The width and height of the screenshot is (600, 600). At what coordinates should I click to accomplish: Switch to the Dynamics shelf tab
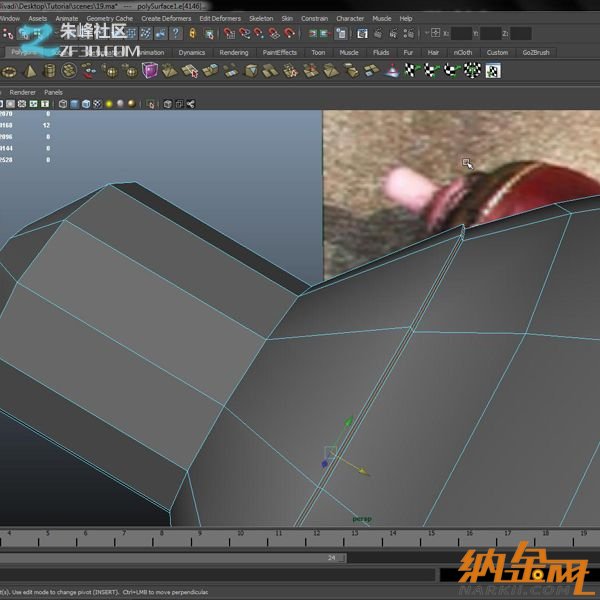tap(192, 52)
